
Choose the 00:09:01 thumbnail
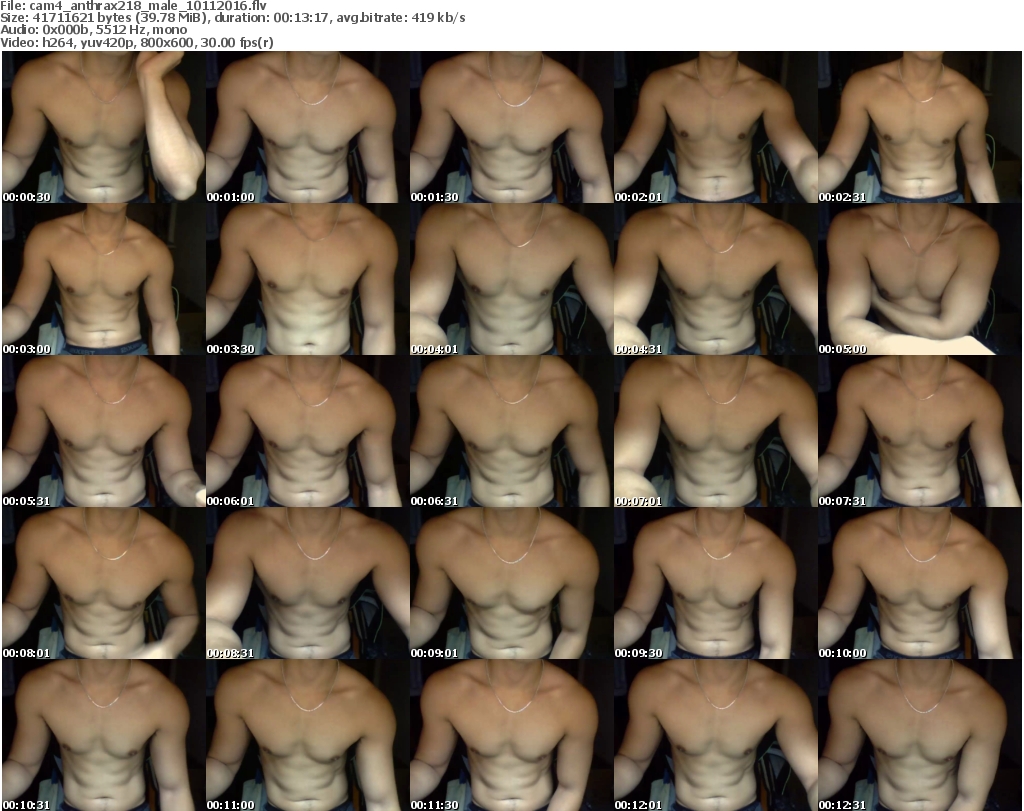511,584
